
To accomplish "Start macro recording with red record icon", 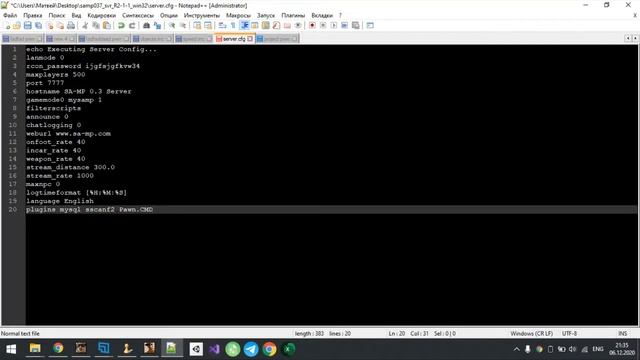I will pyautogui.click(x=312, y=25).
